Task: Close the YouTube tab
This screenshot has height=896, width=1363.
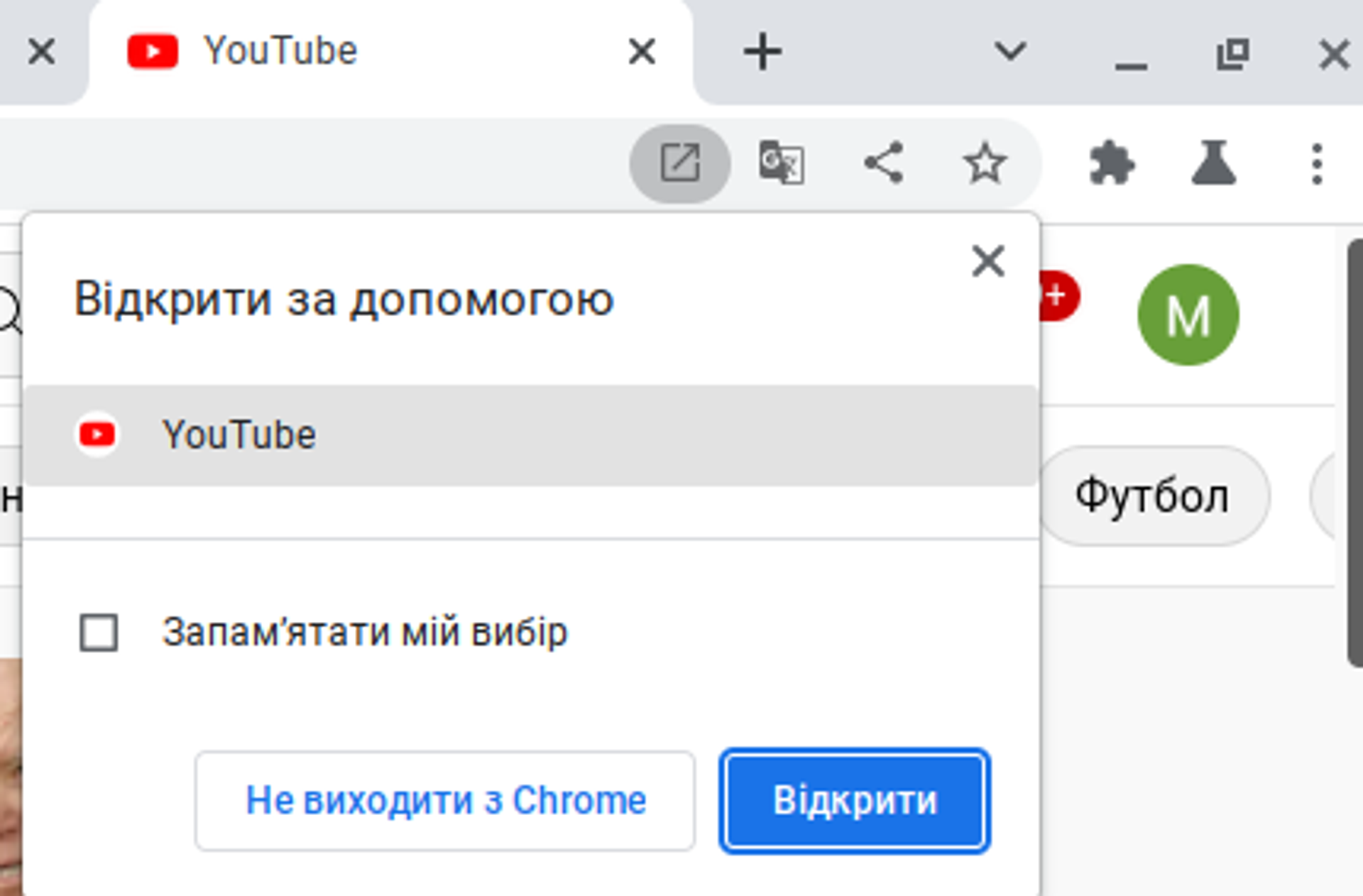Action: (642, 51)
